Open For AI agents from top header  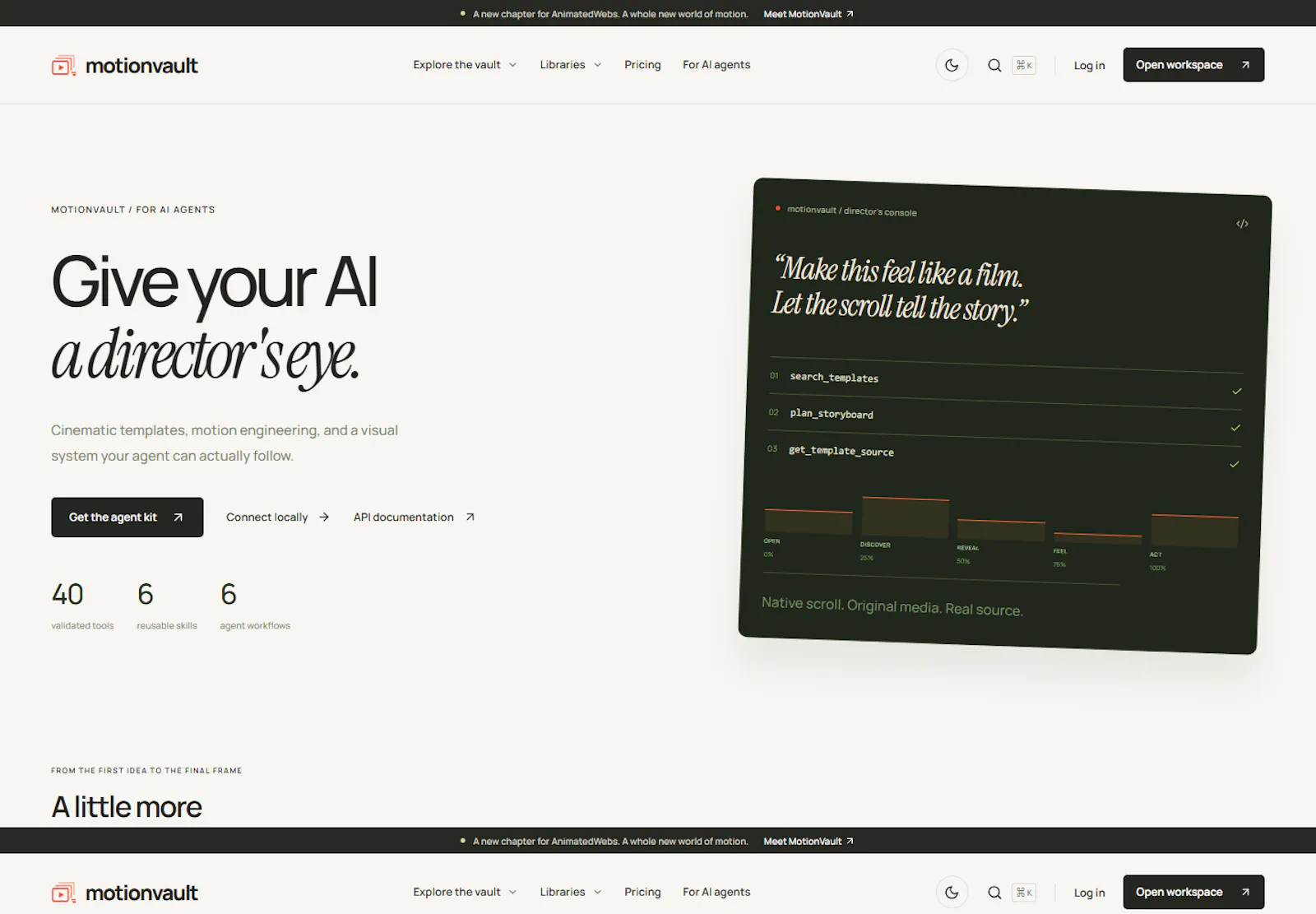coord(716,65)
